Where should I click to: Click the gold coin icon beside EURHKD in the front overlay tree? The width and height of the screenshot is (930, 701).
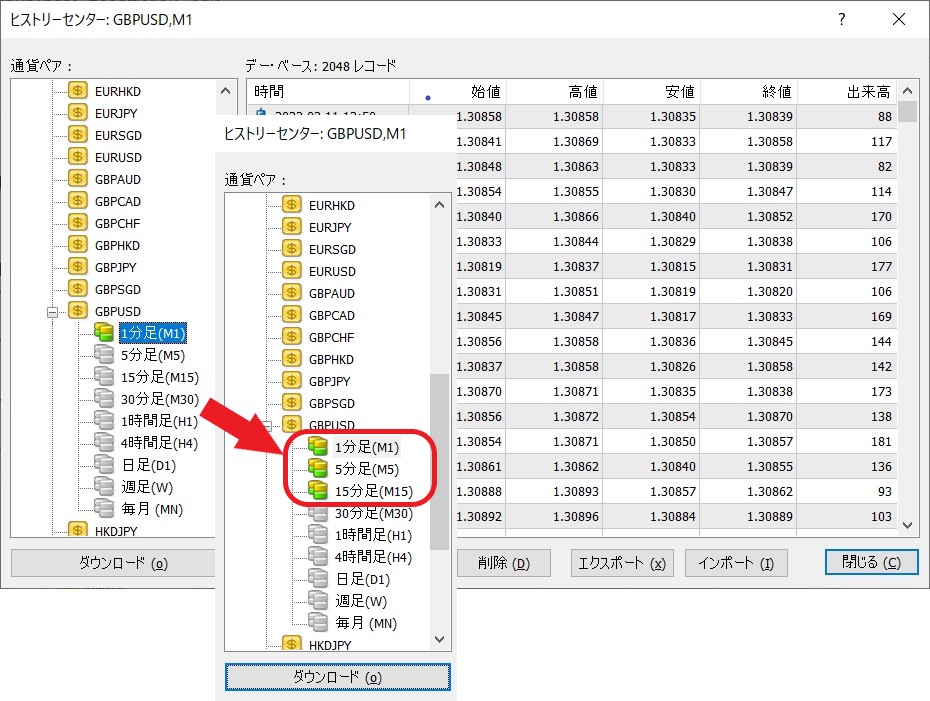(x=292, y=205)
